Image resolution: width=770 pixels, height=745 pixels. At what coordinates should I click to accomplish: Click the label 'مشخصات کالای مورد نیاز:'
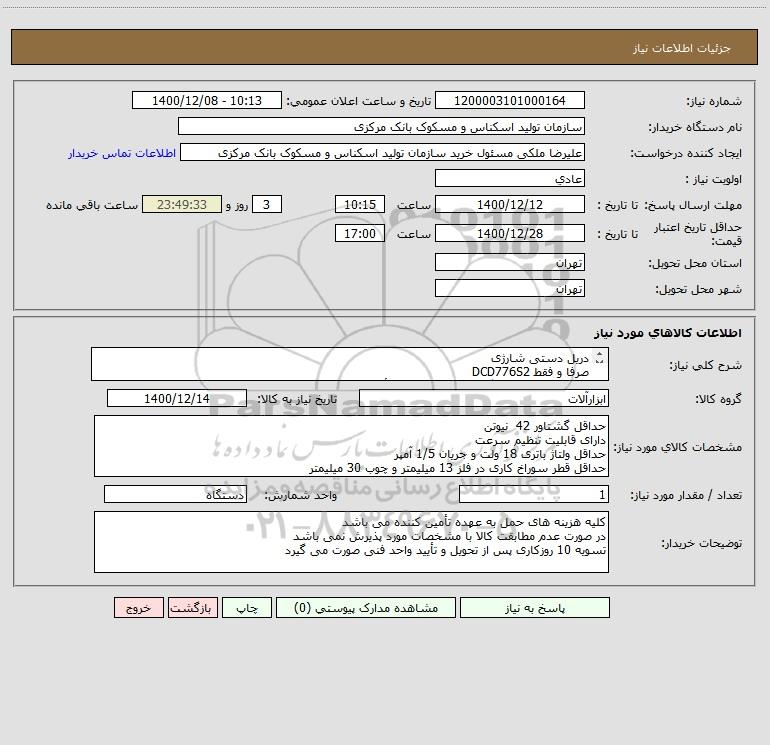(678, 447)
